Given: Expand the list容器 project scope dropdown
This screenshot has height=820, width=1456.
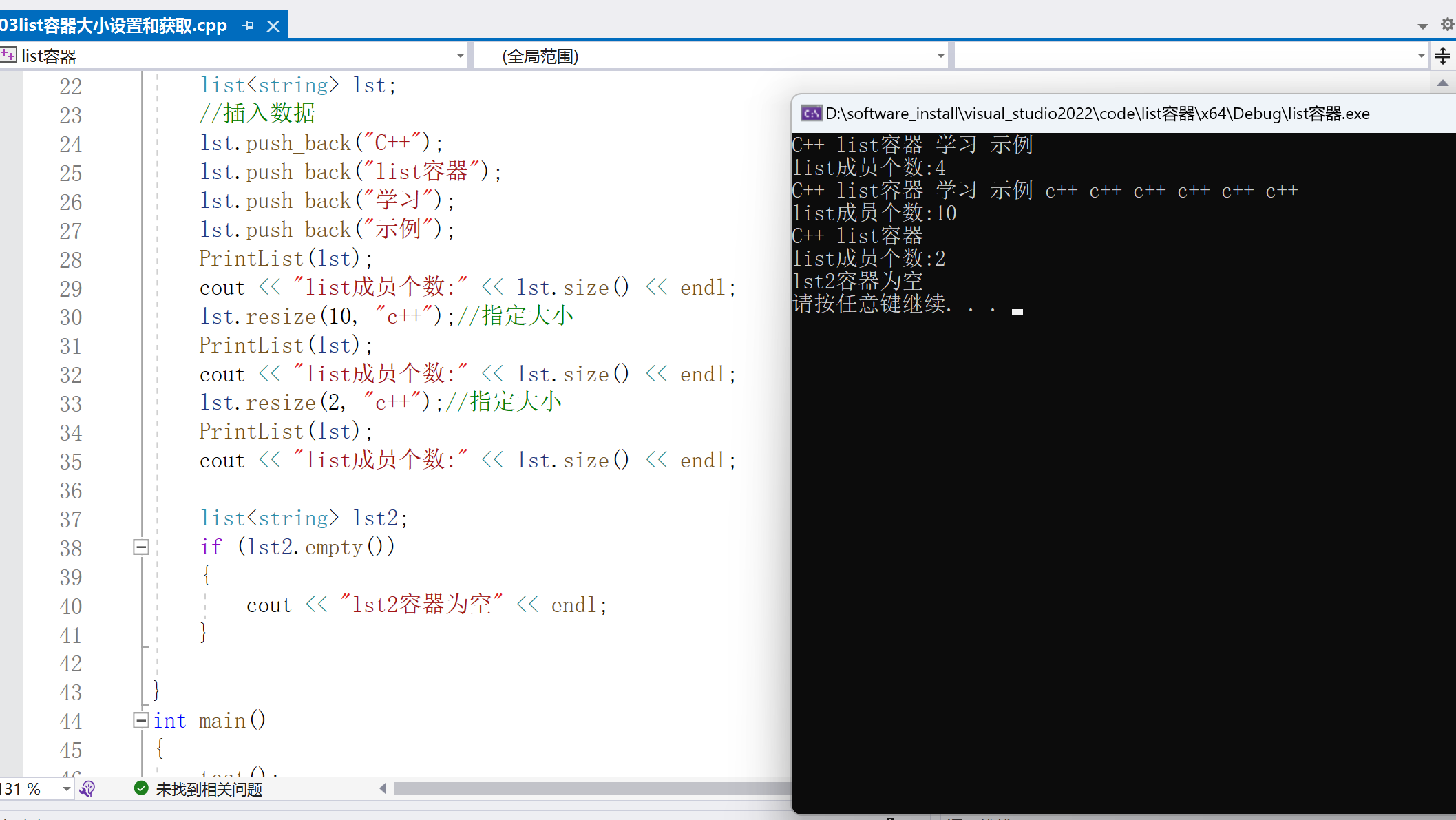Looking at the screenshot, I should 460,56.
